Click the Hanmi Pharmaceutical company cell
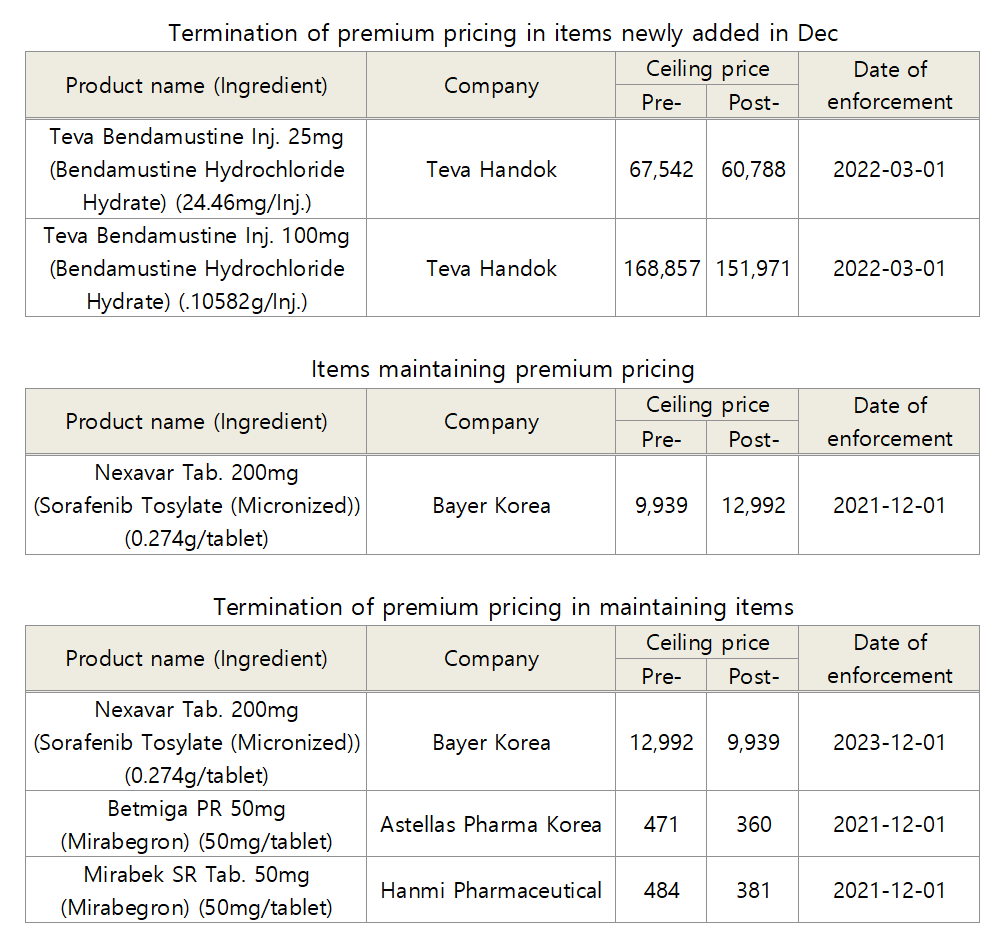The image size is (1000, 945). pyautogui.click(x=491, y=890)
